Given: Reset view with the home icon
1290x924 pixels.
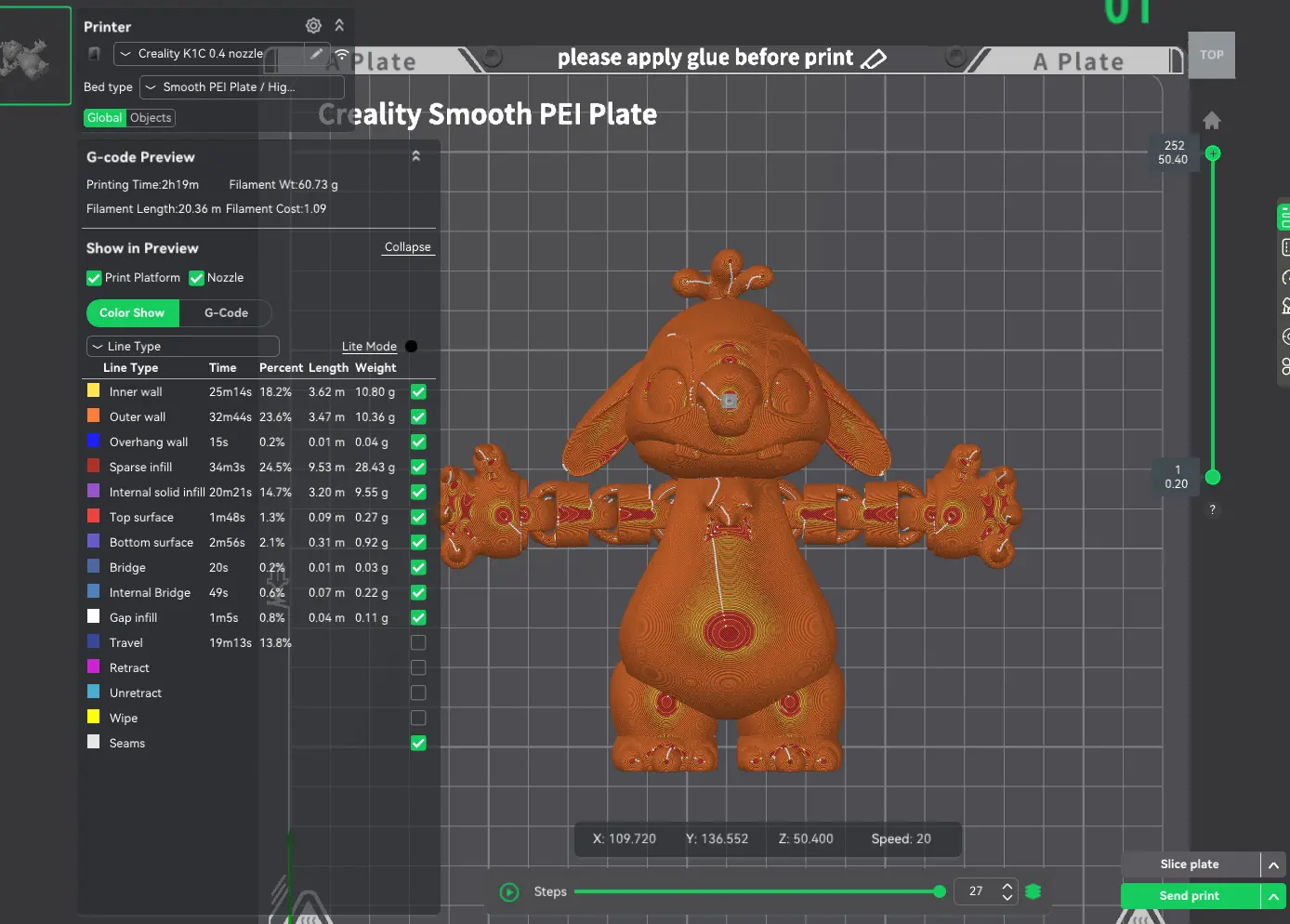Looking at the screenshot, I should pos(1212,121).
